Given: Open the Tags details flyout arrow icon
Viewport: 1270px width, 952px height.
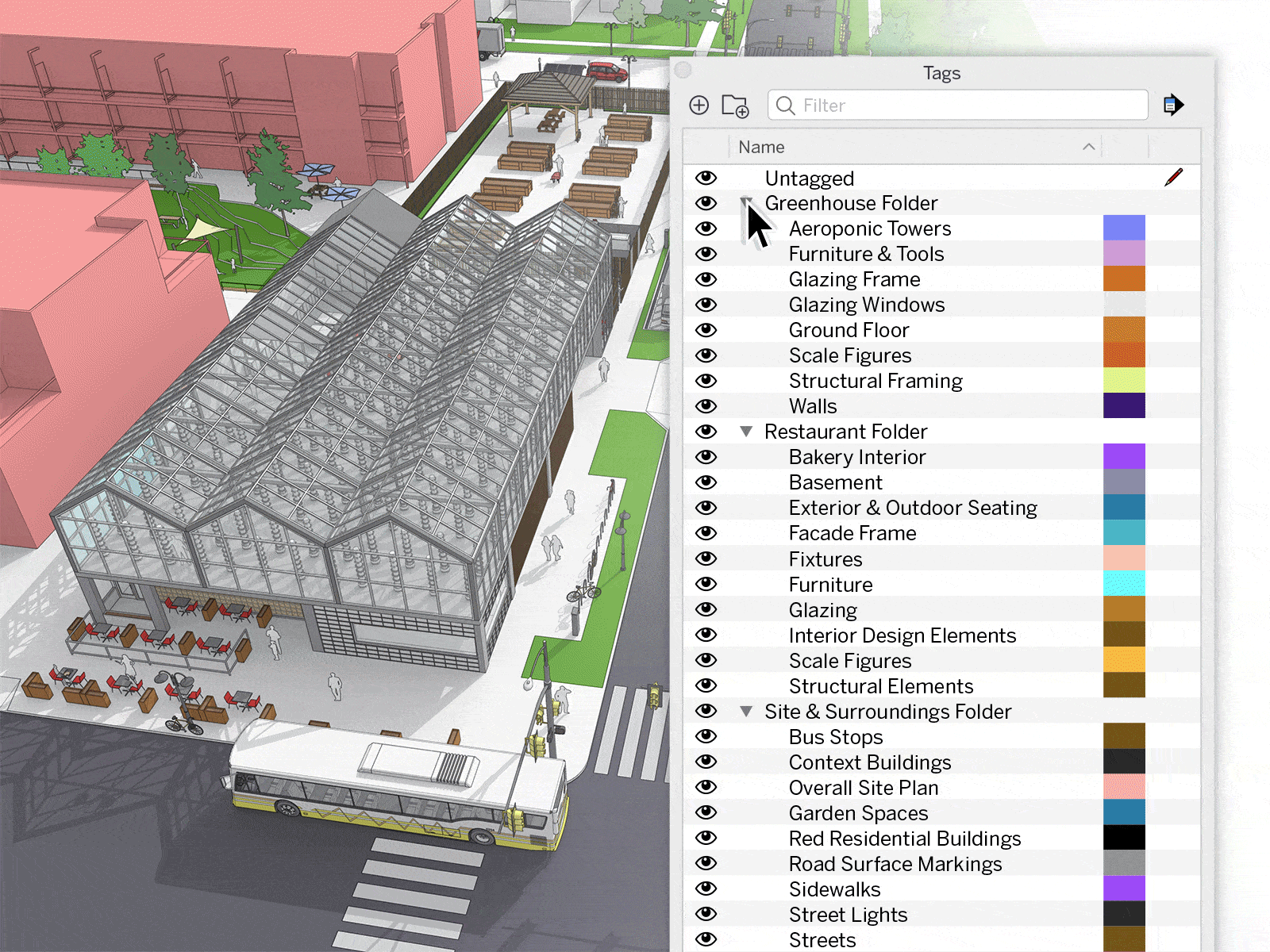Looking at the screenshot, I should coord(1173,105).
